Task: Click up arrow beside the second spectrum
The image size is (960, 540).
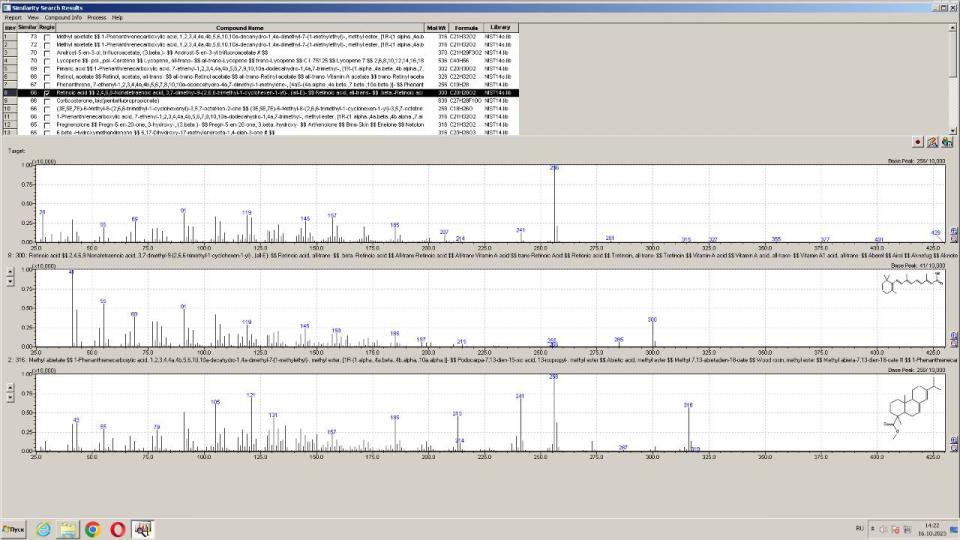Action: pyautogui.click(x=10, y=272)
